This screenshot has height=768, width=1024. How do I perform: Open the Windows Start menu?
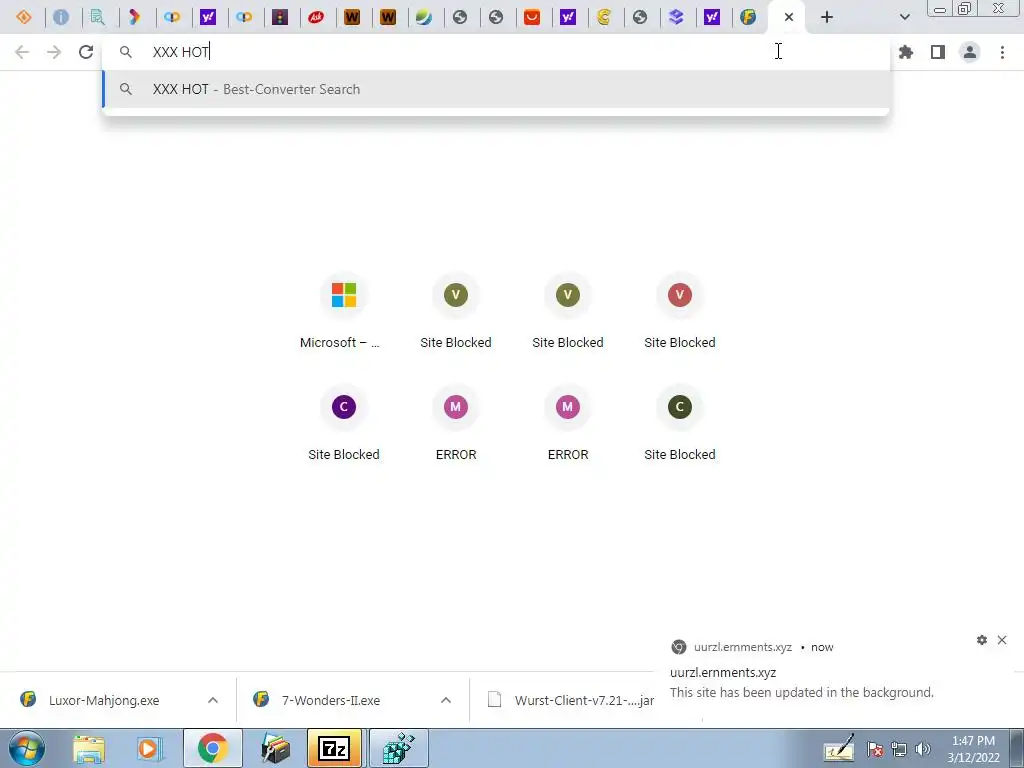tap(27, 748)
